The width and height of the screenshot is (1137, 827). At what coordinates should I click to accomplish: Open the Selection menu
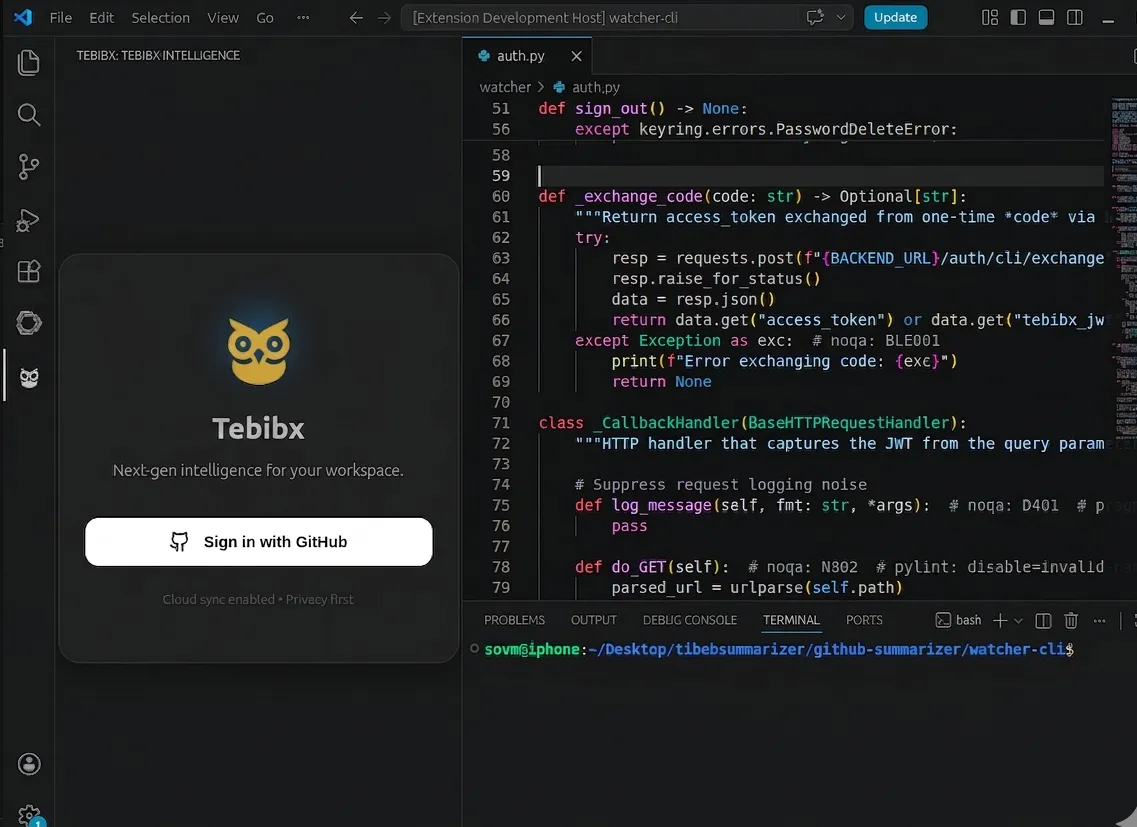[x=160, y=17]
